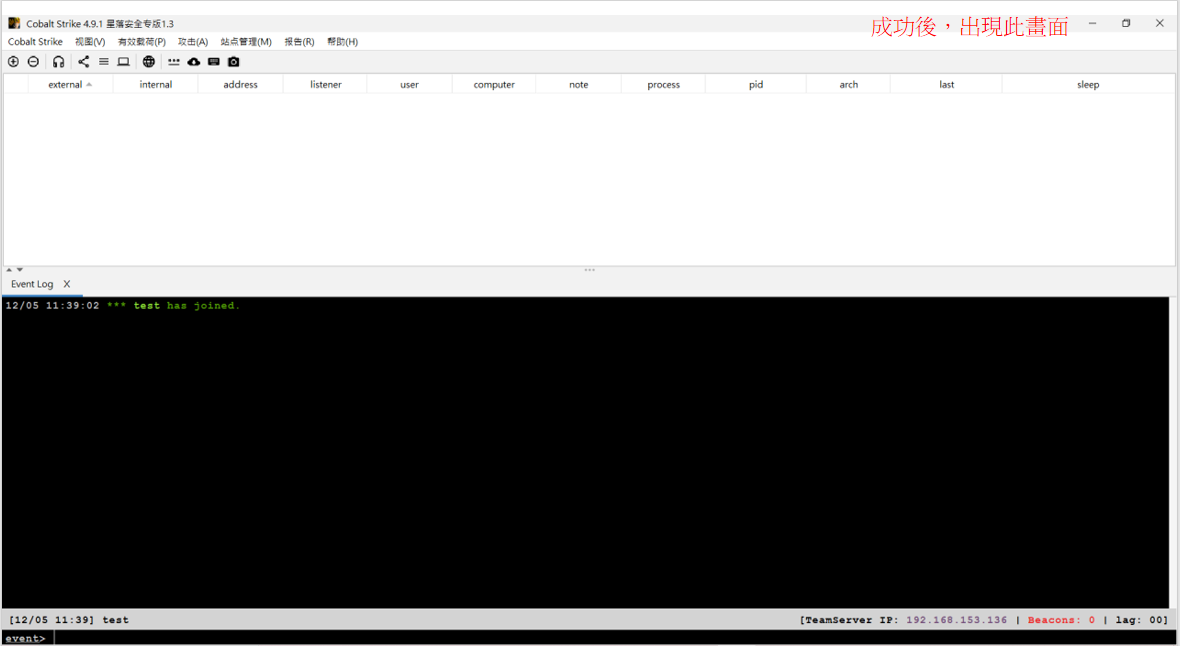1180x646 pixels.
Task: Sort by the user column header
Action: (409, 84)
